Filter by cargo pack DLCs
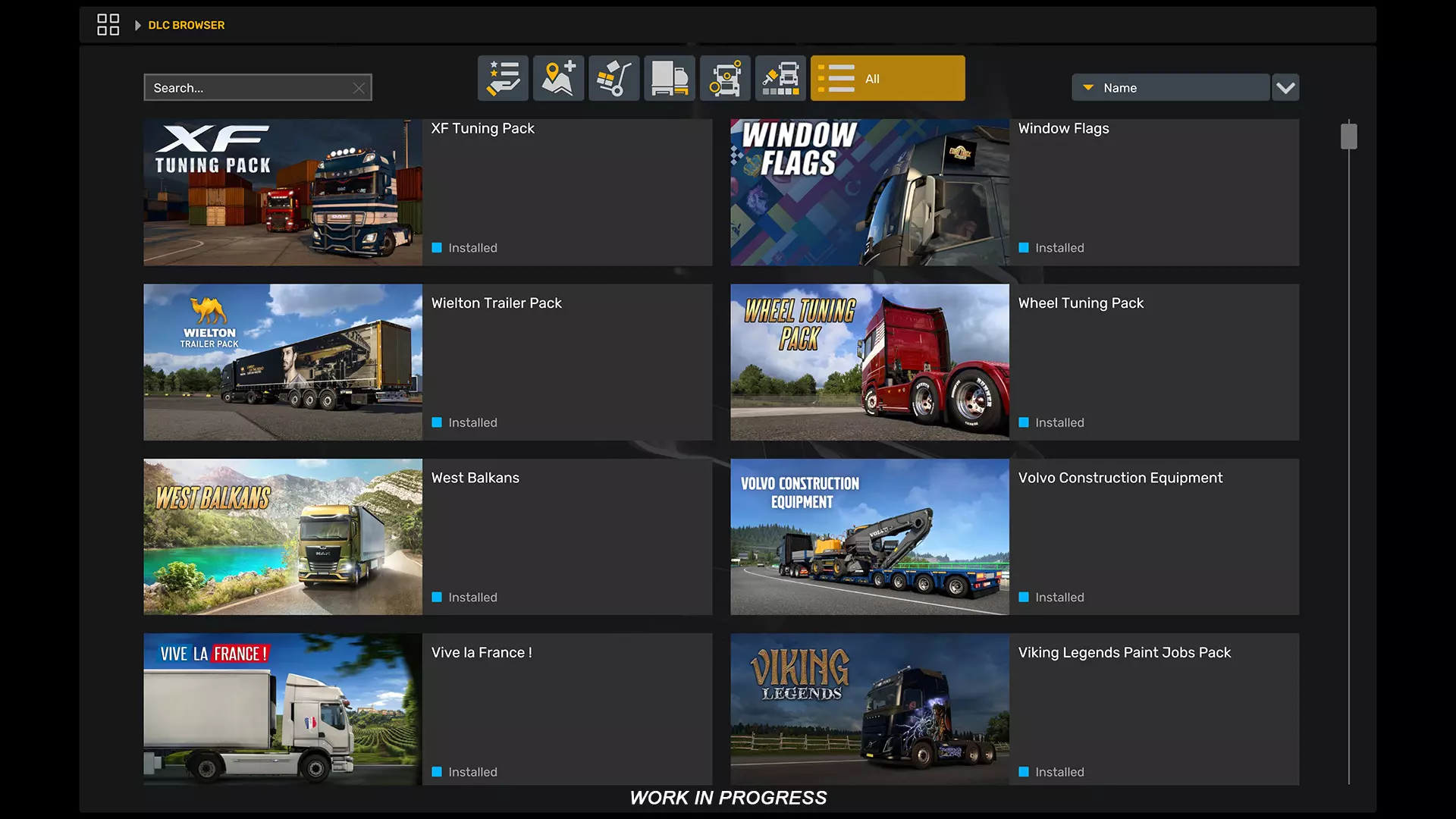 click(613, 78)
